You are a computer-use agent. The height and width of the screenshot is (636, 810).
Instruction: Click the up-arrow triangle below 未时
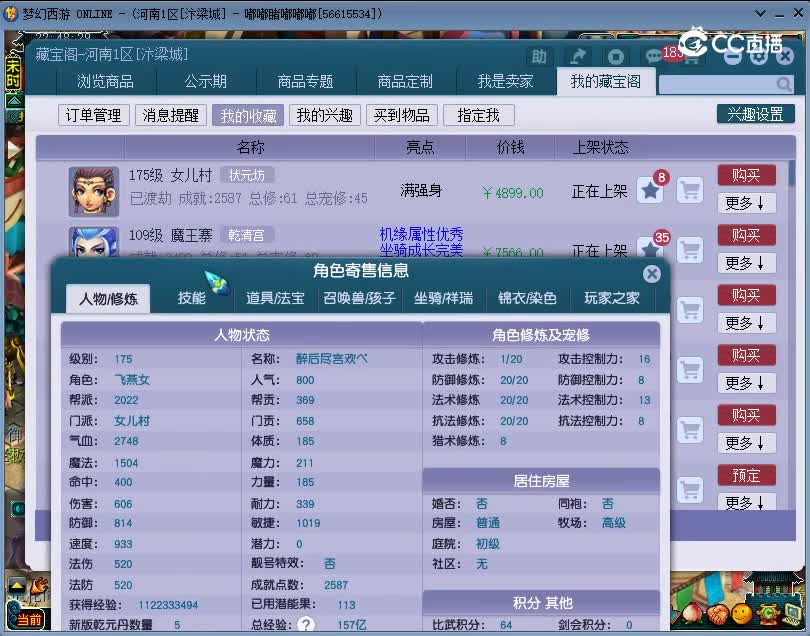pos(14,100)
